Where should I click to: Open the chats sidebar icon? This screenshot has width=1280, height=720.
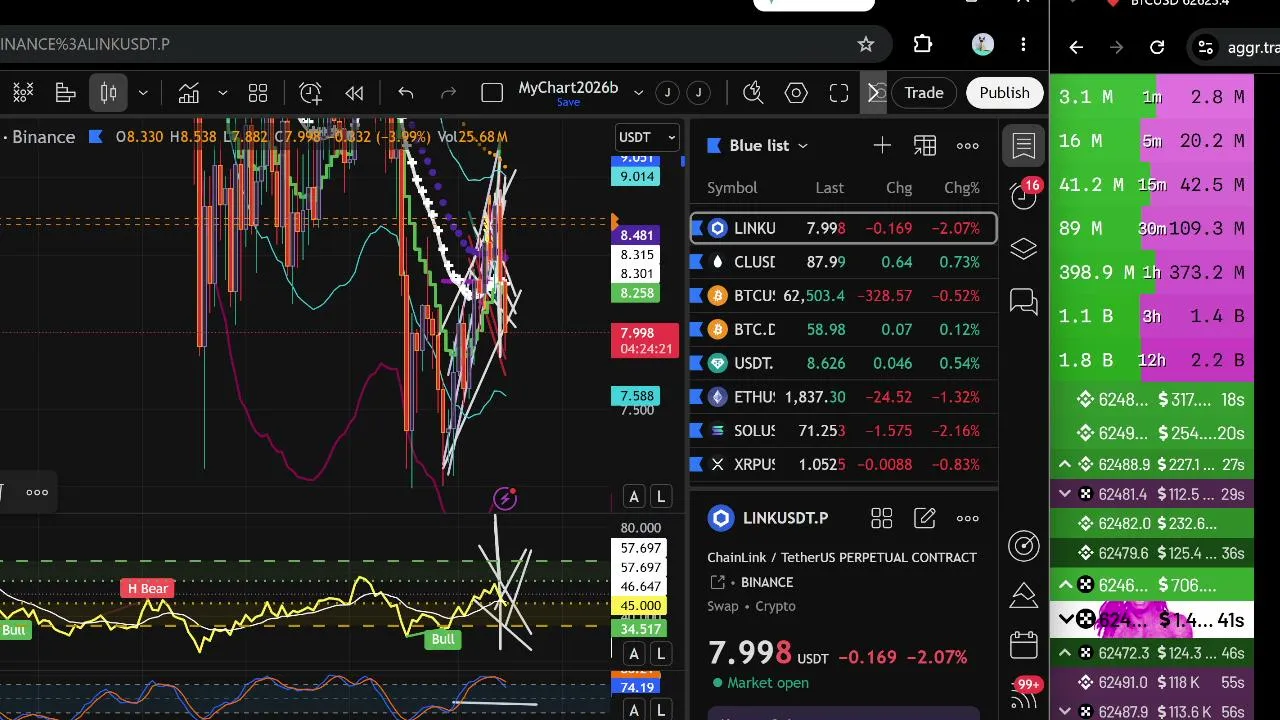(x=1024, y=301)
